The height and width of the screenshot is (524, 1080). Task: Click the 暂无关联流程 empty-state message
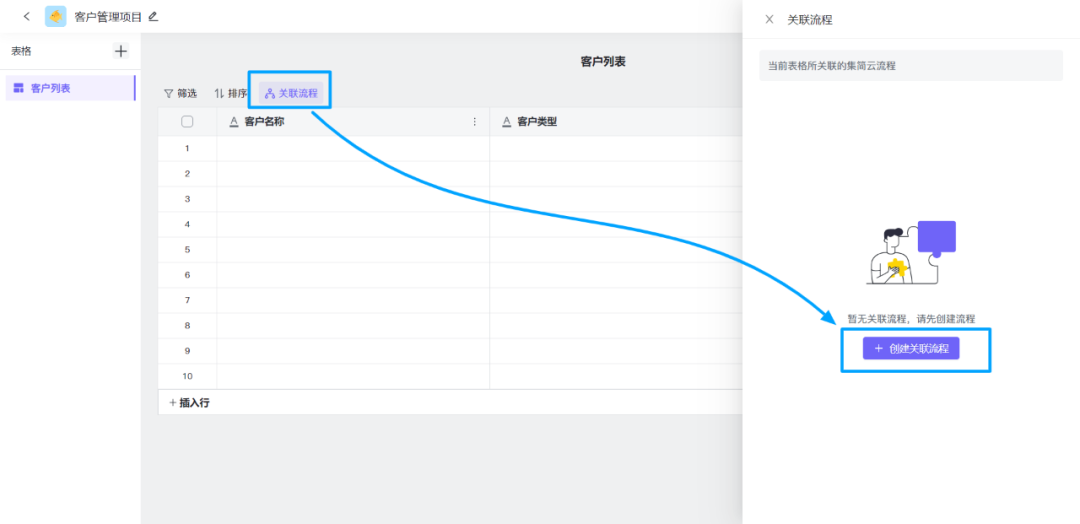coord(911,319)
